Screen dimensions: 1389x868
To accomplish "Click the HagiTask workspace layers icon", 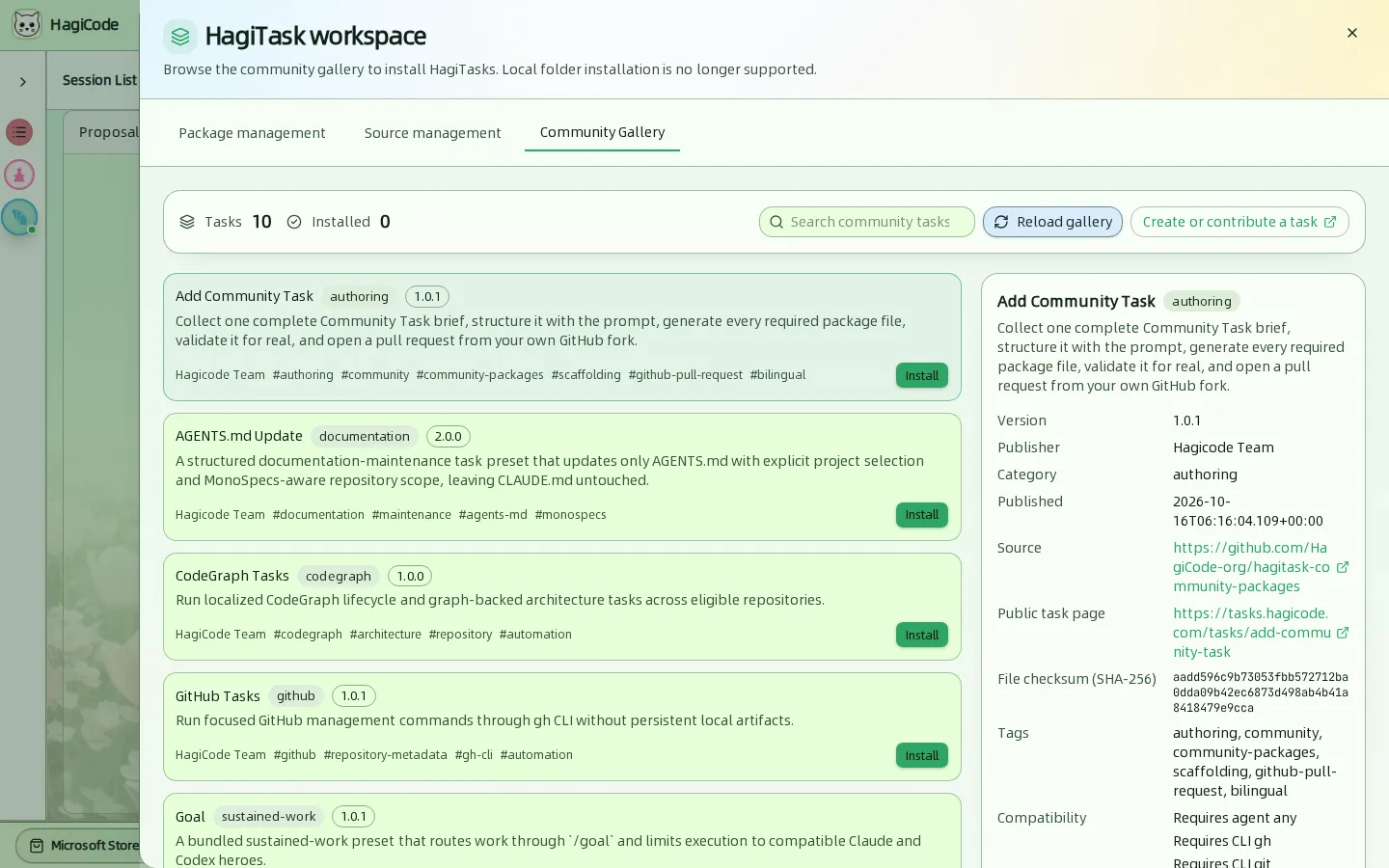I will click(180, 37).
